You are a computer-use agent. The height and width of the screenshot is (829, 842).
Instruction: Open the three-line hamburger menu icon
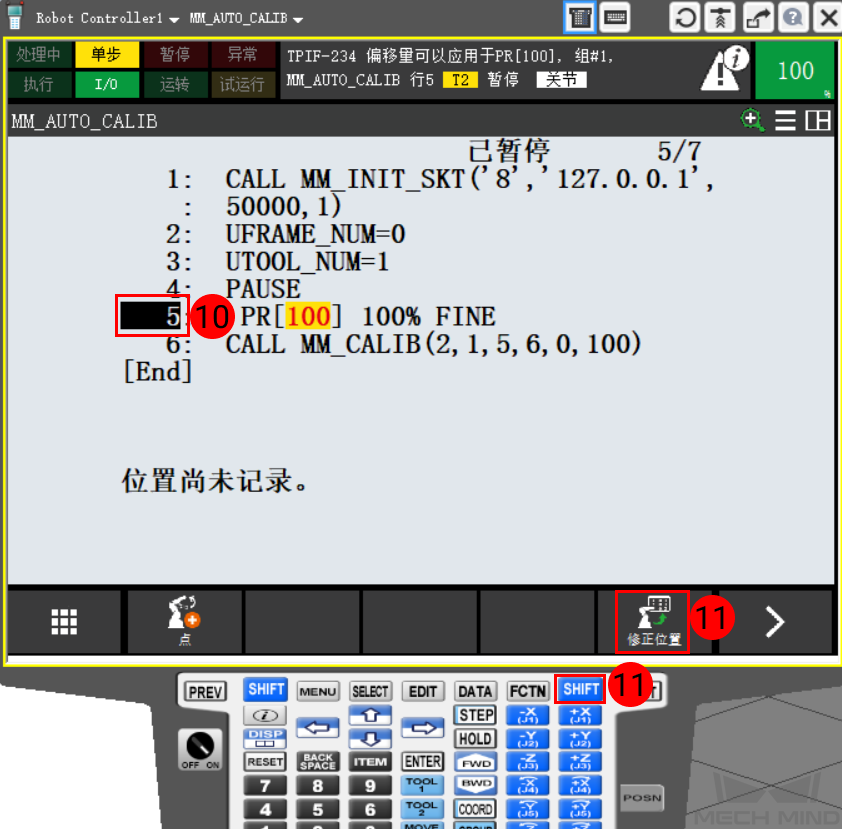tap(785, 120)
